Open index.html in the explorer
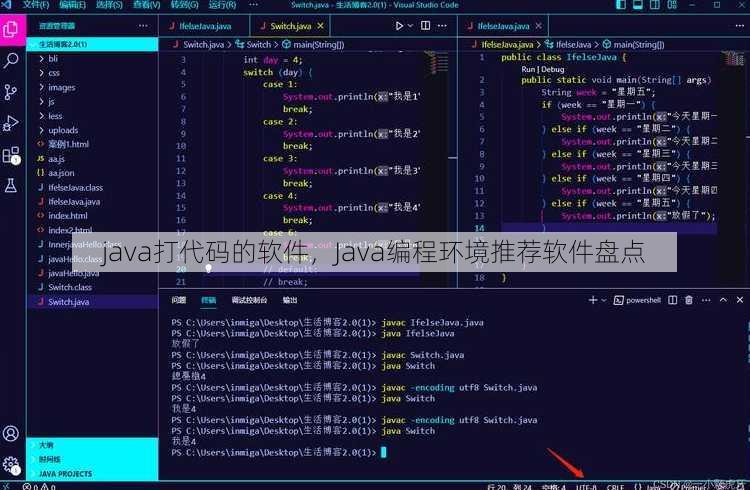Screen dimensions: 750x490 click(92, 216)
